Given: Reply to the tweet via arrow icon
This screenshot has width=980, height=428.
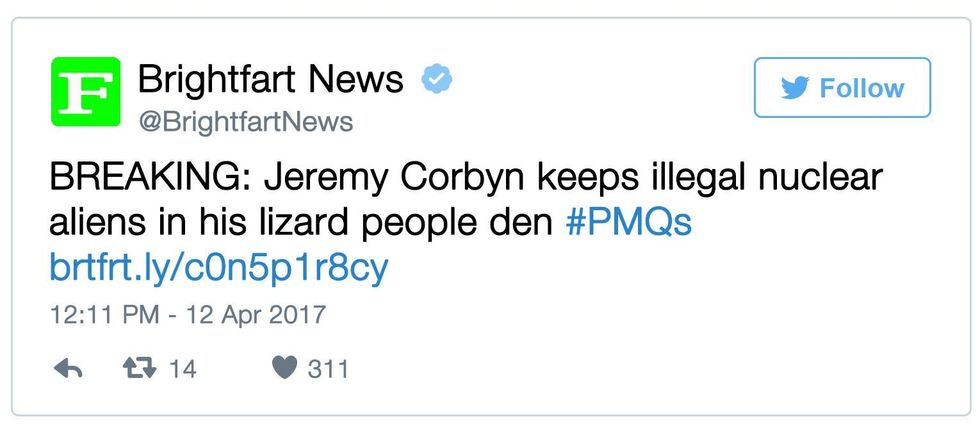Looking at the screenshot, I should point(68,369).
